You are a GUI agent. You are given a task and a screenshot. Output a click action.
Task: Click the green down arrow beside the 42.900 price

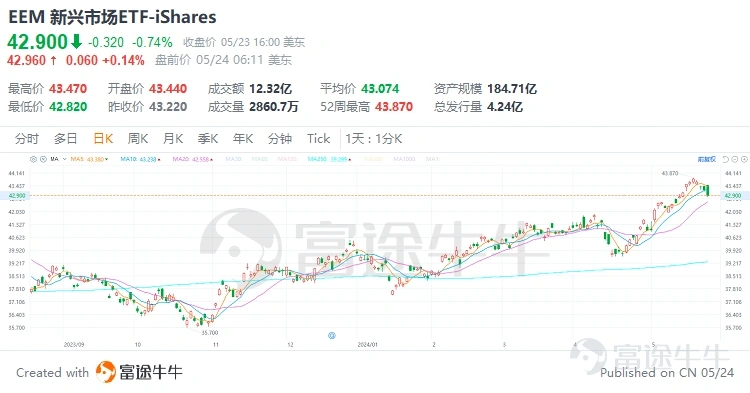click(x=77, y=42)
